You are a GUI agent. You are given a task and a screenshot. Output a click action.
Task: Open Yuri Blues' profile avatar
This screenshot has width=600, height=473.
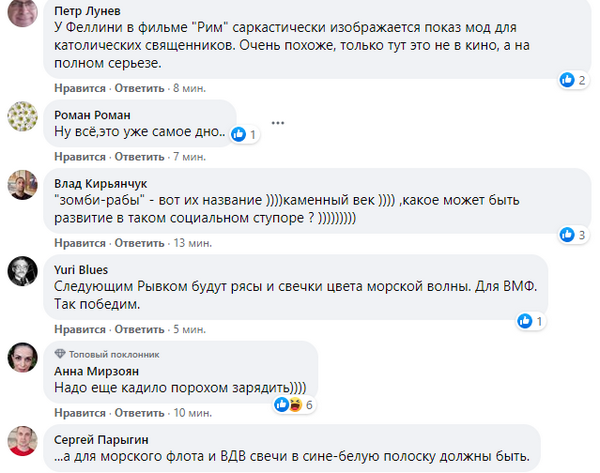23,272
